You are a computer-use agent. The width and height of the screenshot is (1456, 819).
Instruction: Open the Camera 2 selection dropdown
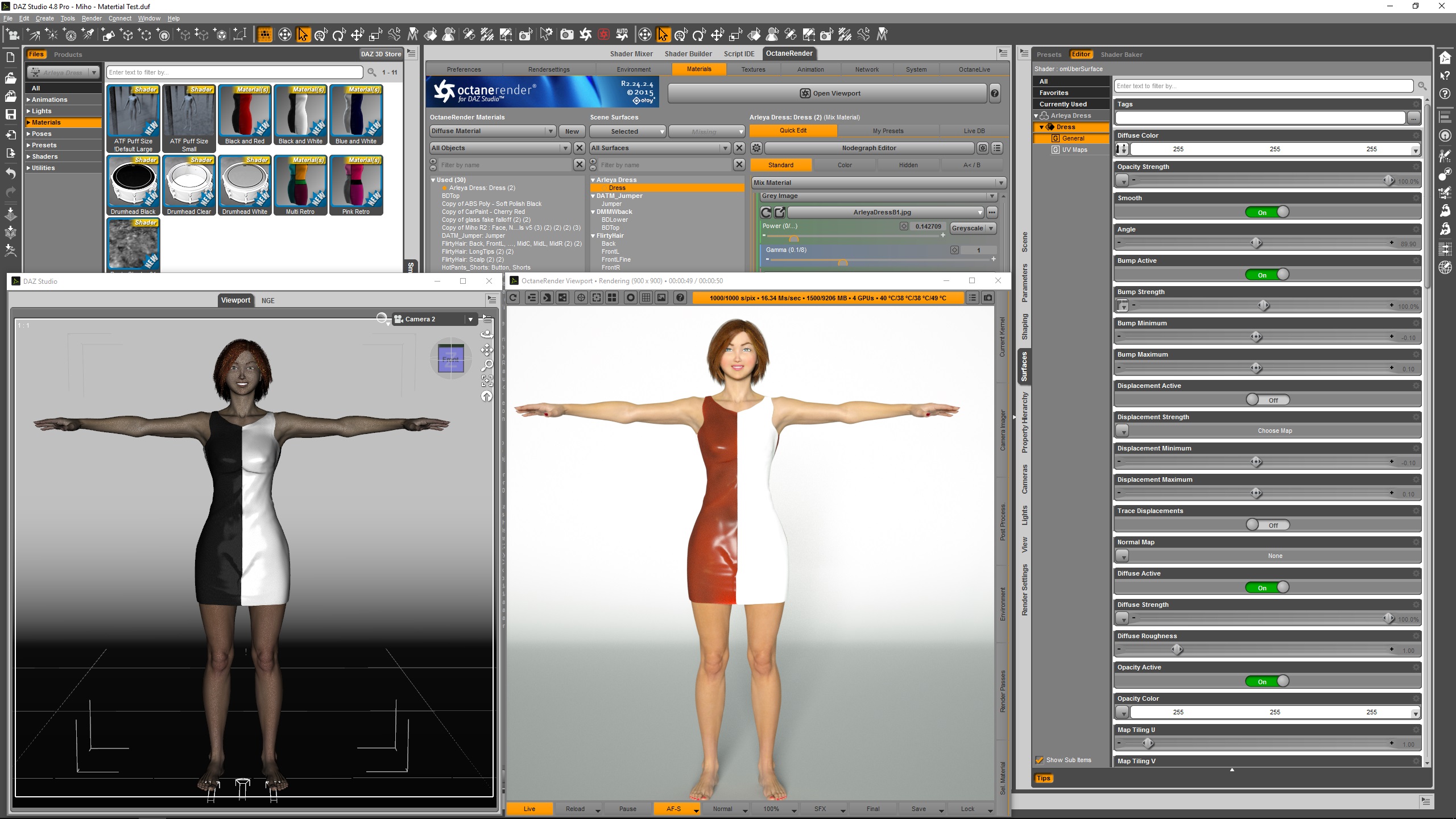click(x=470, y=319)
